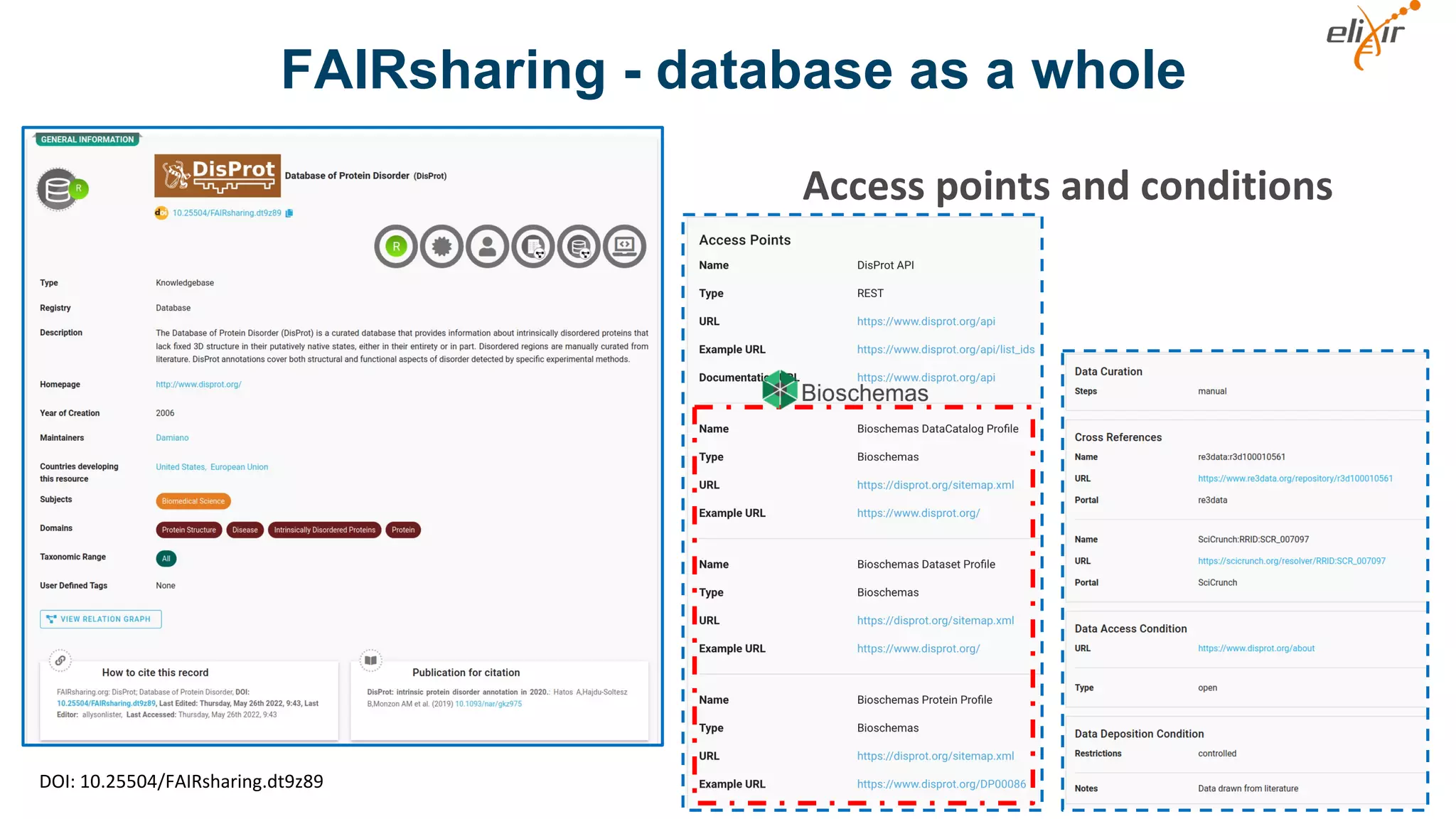
Task: Open the scicrunch.org resolver RRID link
Action: click(1292, 561)
